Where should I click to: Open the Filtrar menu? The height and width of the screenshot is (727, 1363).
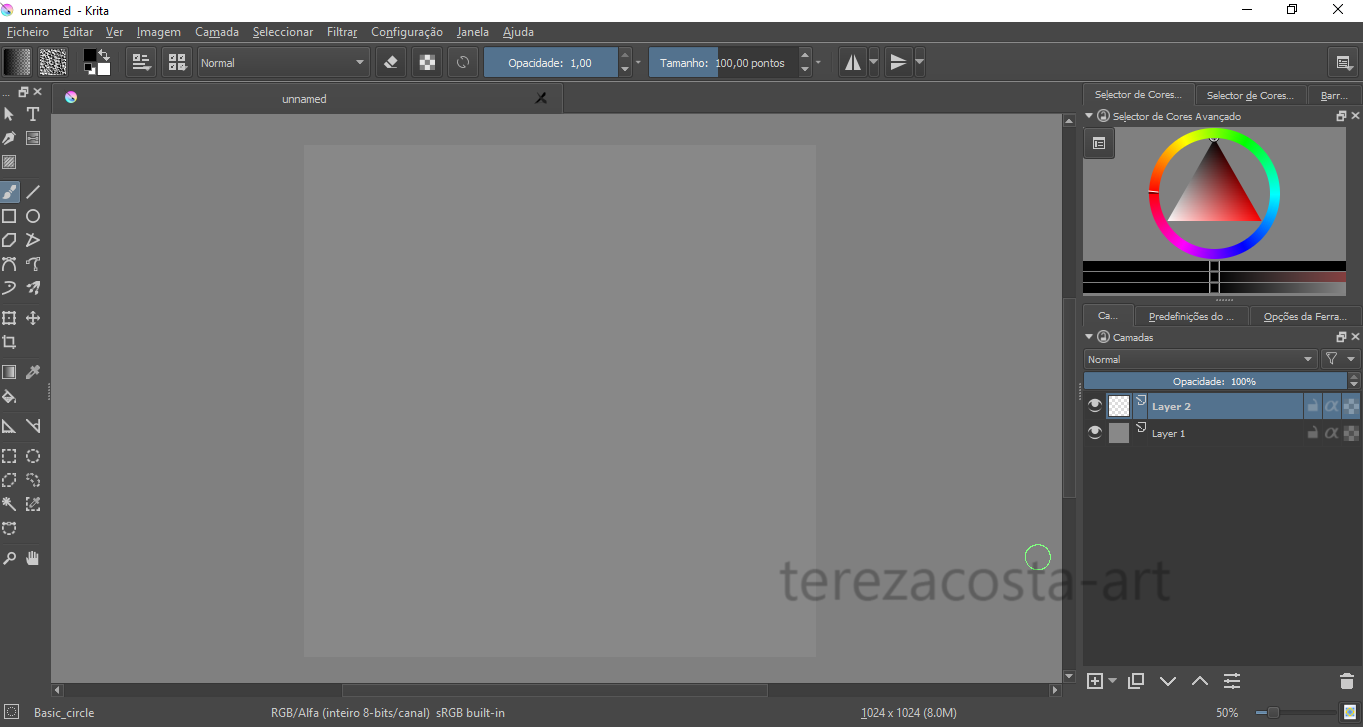pyautogui.click(x=342, y=32)
